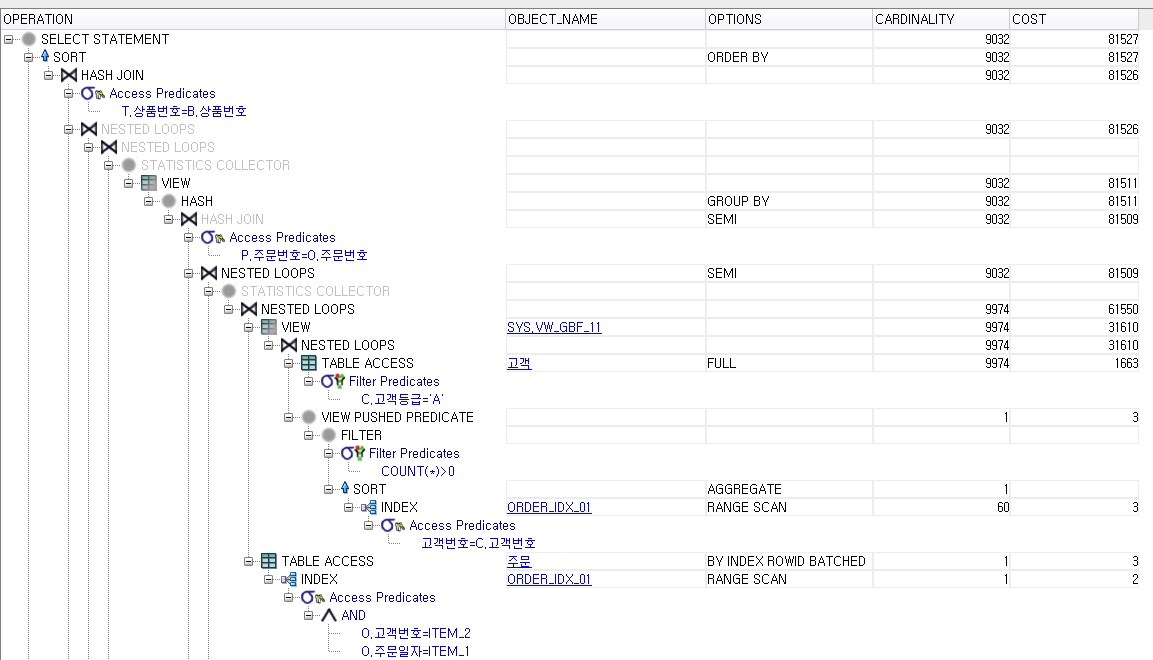Viewport: 1153px width, 660px height.
Task: Click the OBJECT_NAME column header
Action: pos(605,19)
